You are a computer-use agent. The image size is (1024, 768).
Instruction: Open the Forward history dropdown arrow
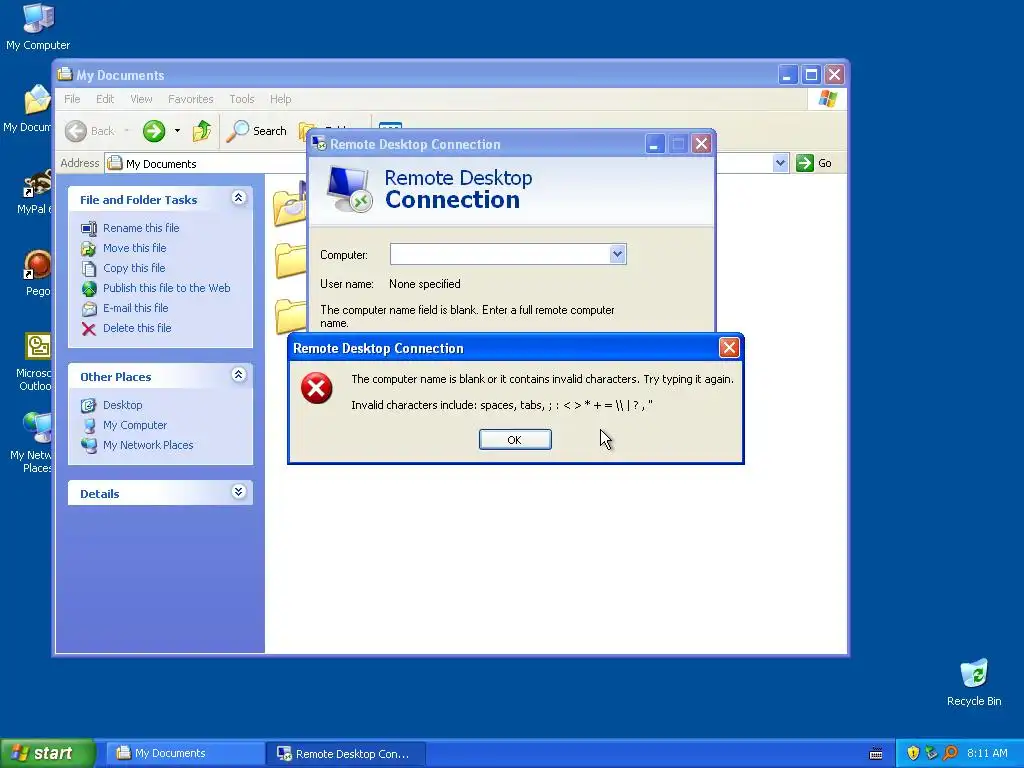coord(177,131)
